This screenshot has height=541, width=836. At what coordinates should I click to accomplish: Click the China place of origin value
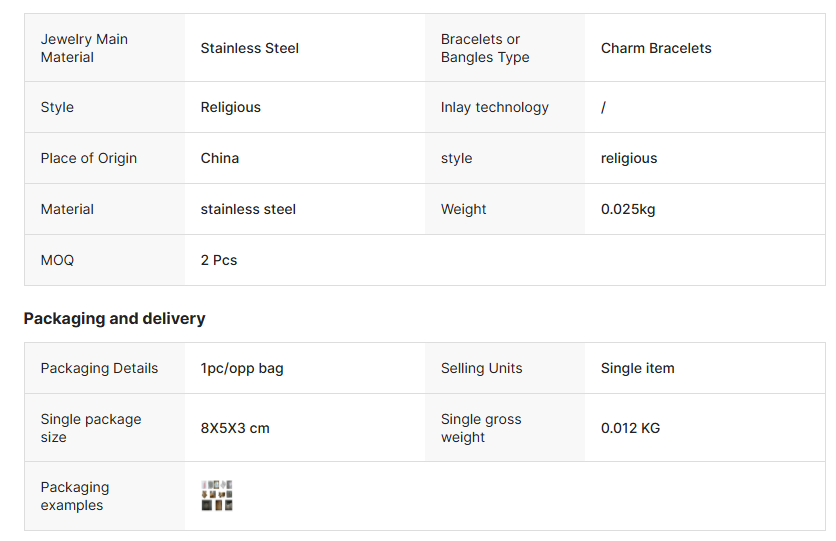pyautogui.click(x=220, y=158)
